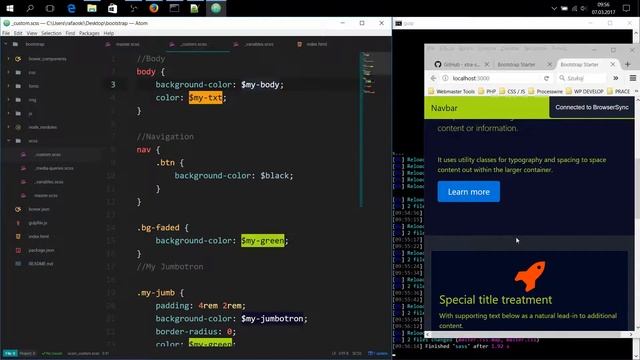Open gulpfile.js in the tree view
The width and height of the screenshot is (640, 360).
click(x=38, y=223)
